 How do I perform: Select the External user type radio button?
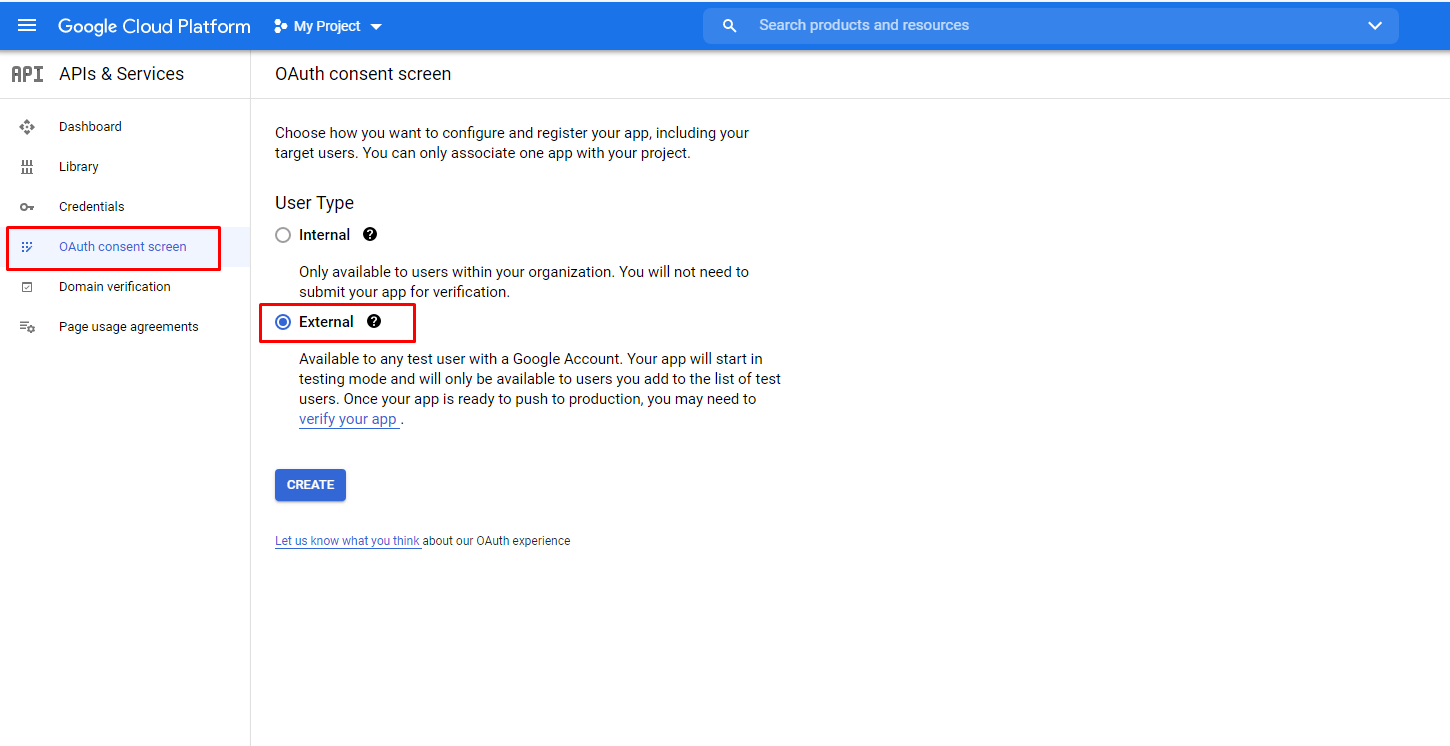pos(283,322)
